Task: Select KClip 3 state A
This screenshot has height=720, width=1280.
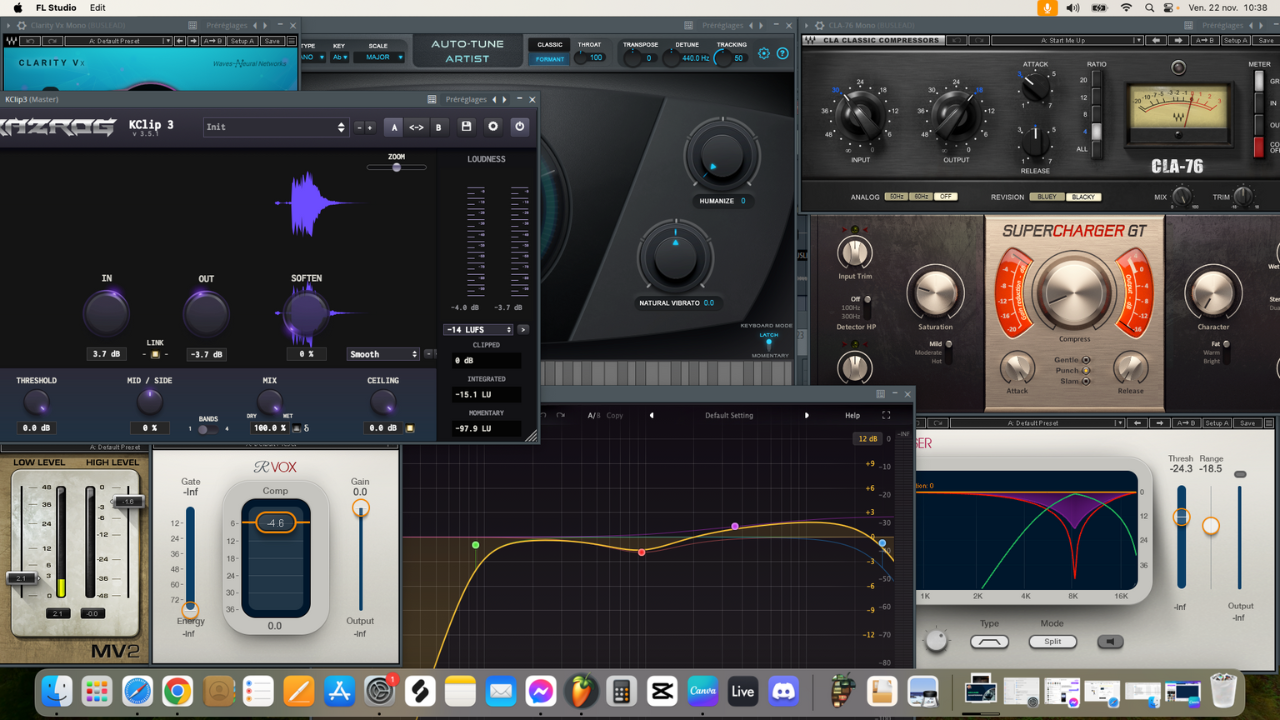Action: (394, 127)
